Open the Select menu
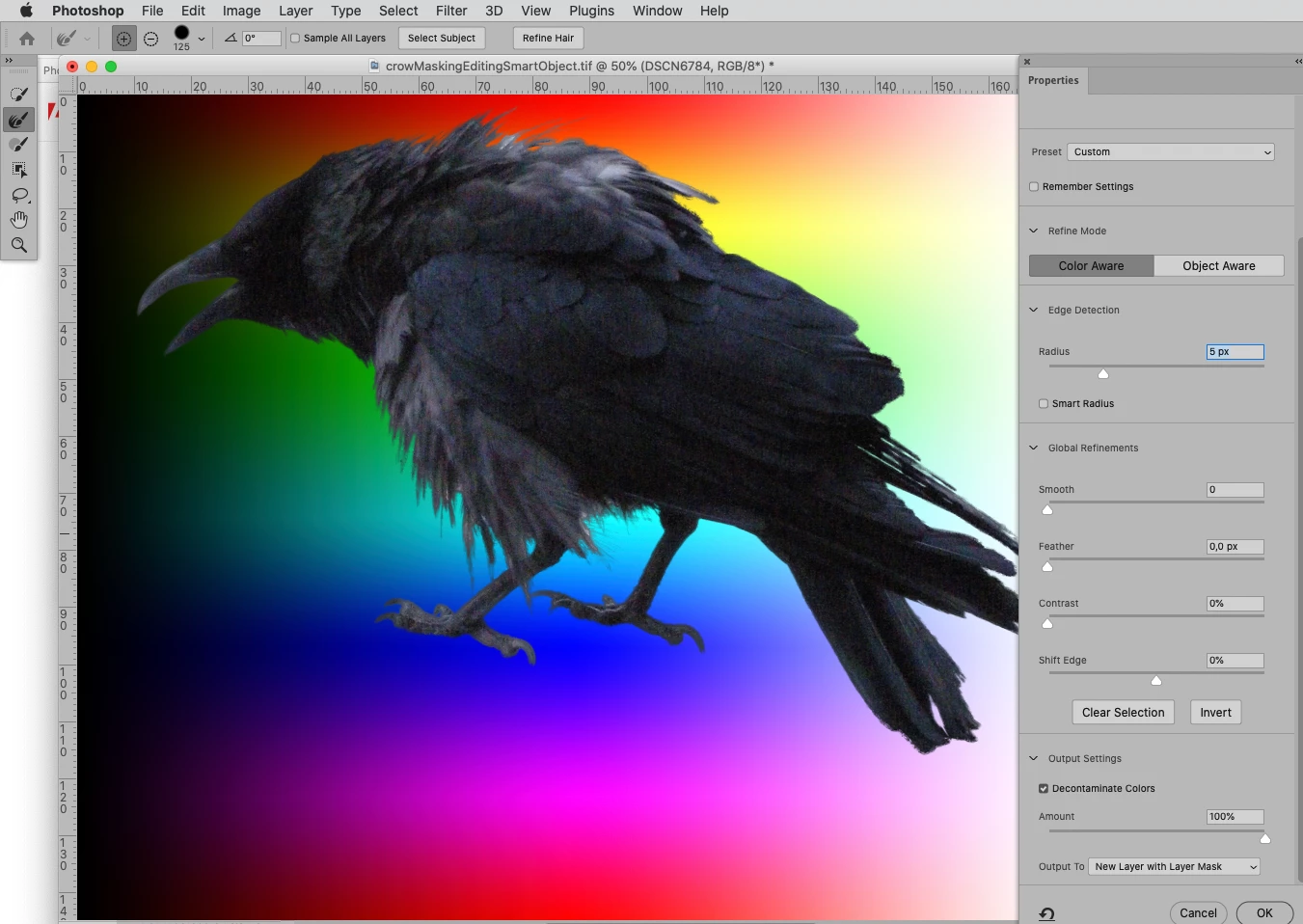This screenshot has height=924, width=1303. click(398, 11)
